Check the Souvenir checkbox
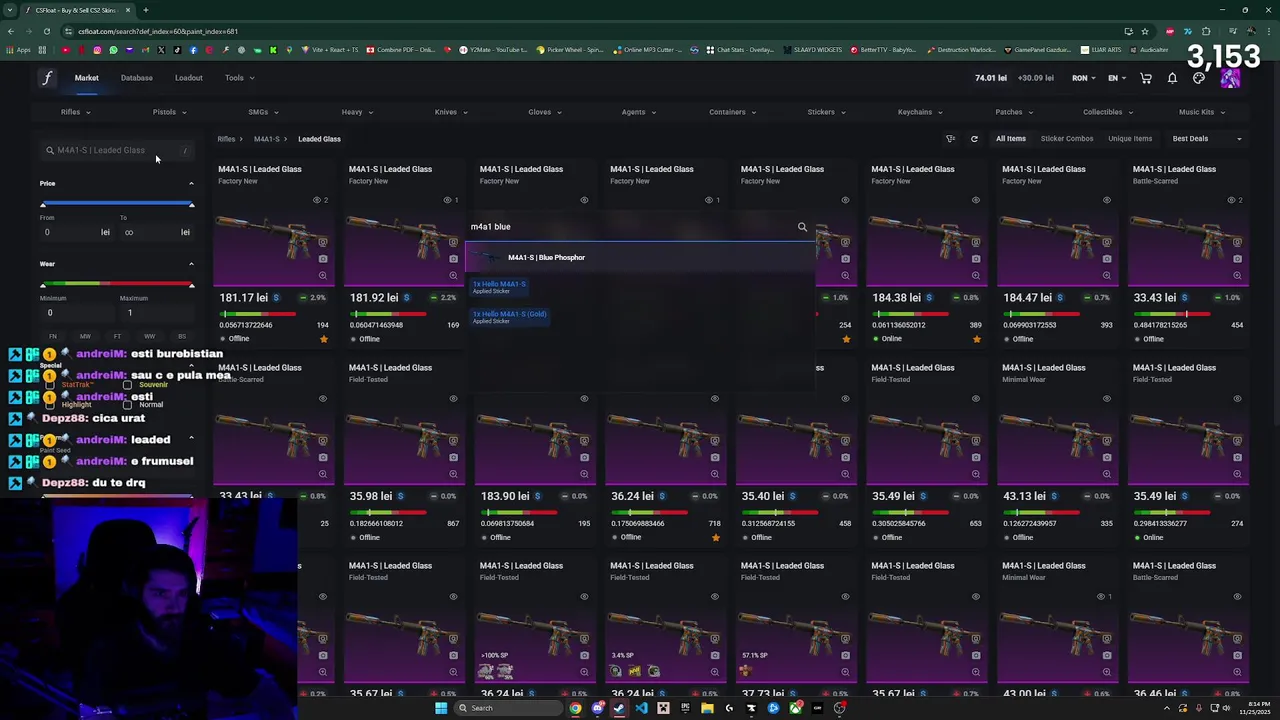Screen dimensions: 1280x720 pos(127,385)
